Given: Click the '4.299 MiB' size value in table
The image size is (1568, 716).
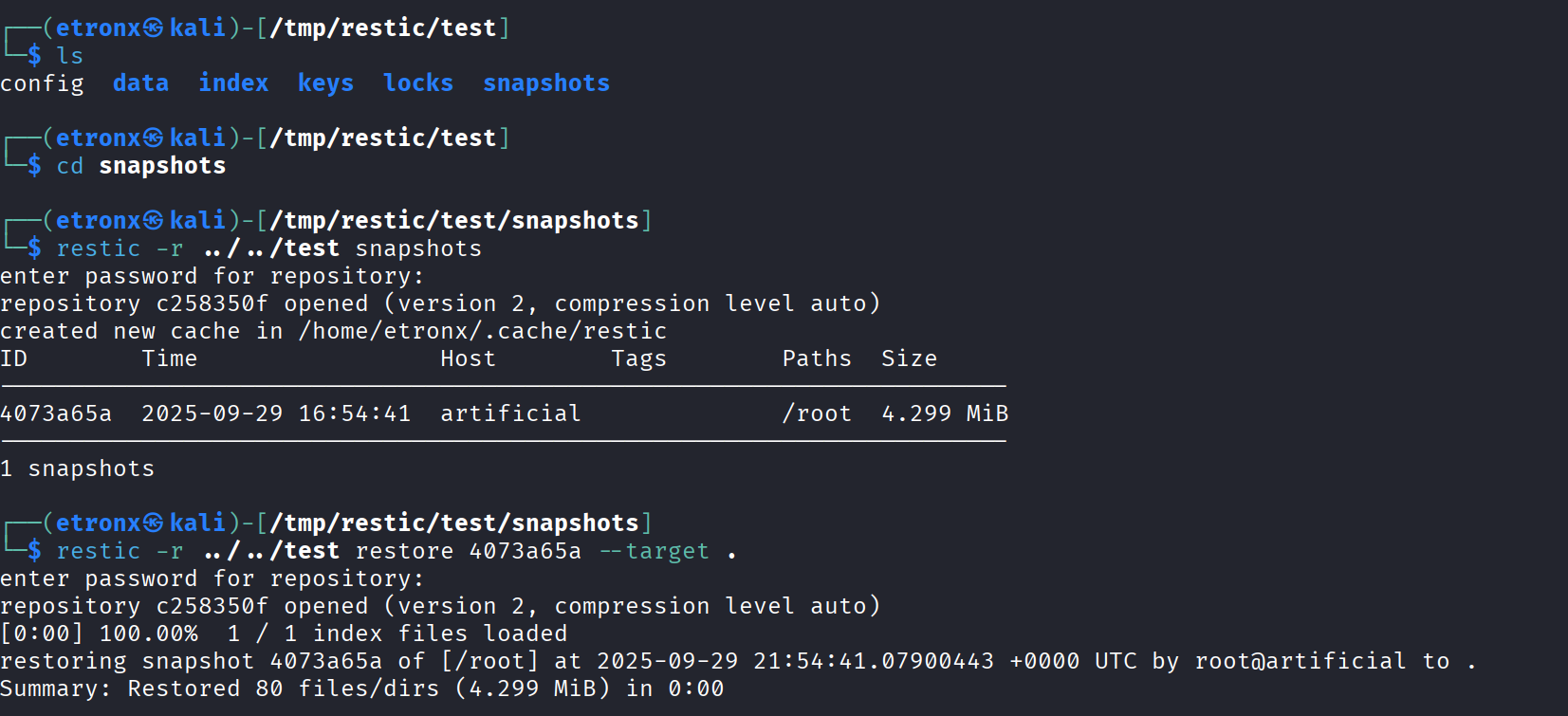Looking at the screenshot, I should pyautogui.click(x=945, y=413).
